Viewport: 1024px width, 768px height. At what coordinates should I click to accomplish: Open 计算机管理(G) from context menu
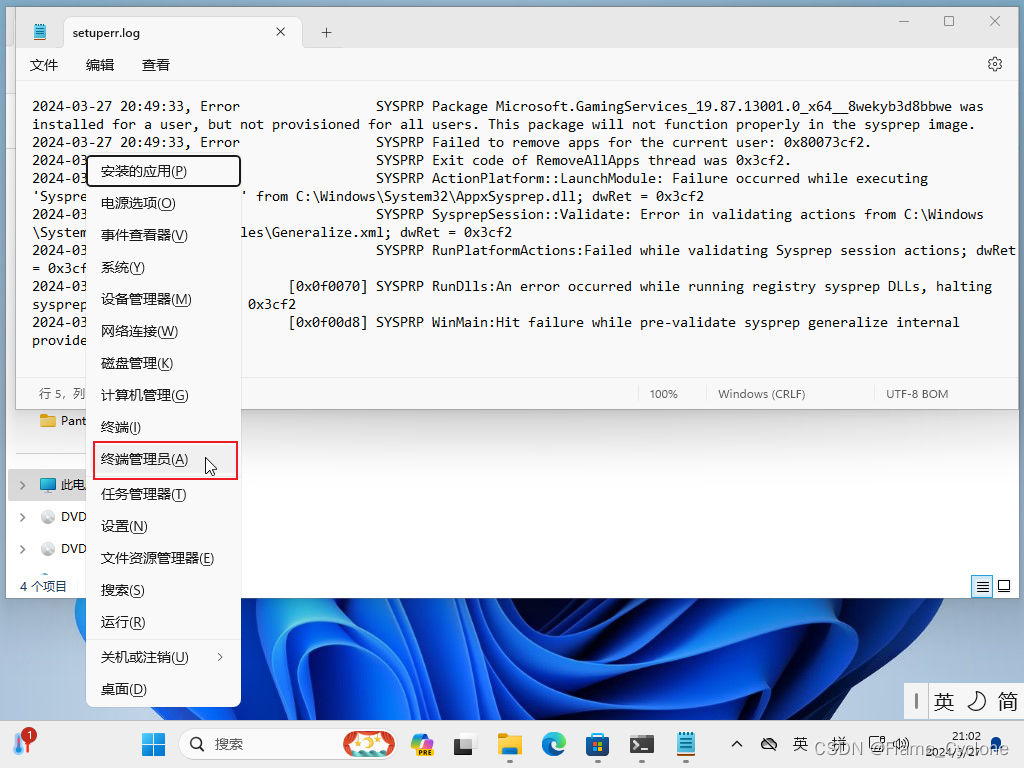[x=163, y=395]
